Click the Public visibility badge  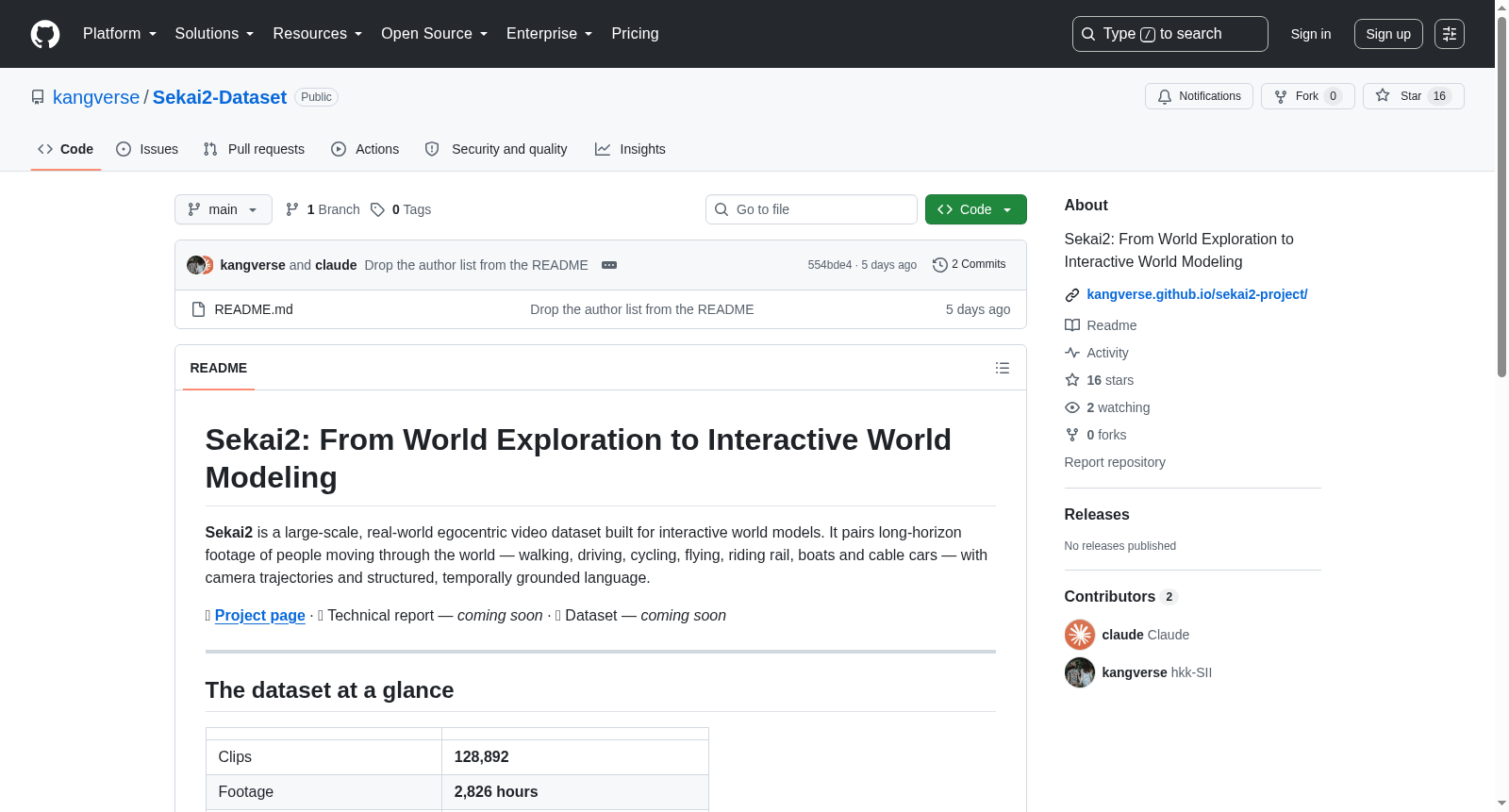click(317, 97)
